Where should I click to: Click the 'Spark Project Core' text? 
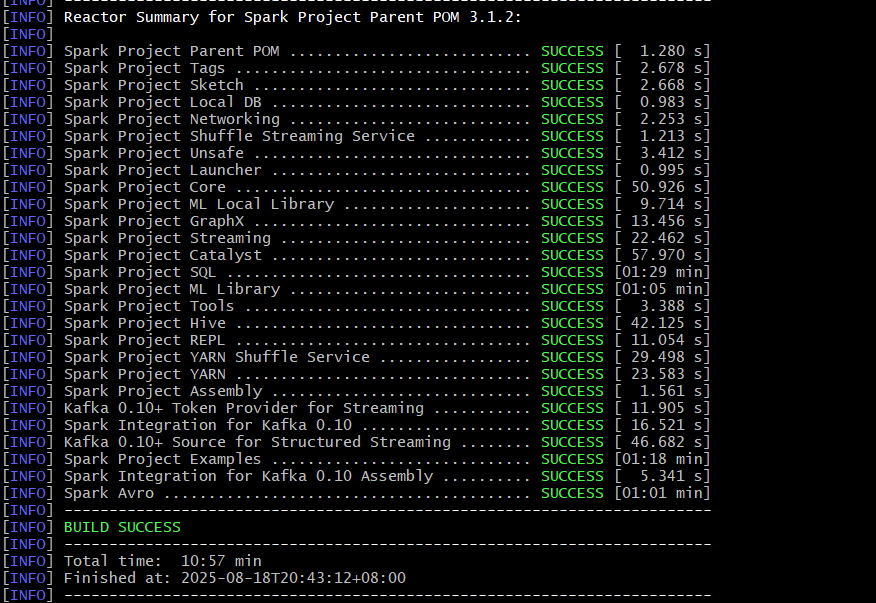pos(145,187)
